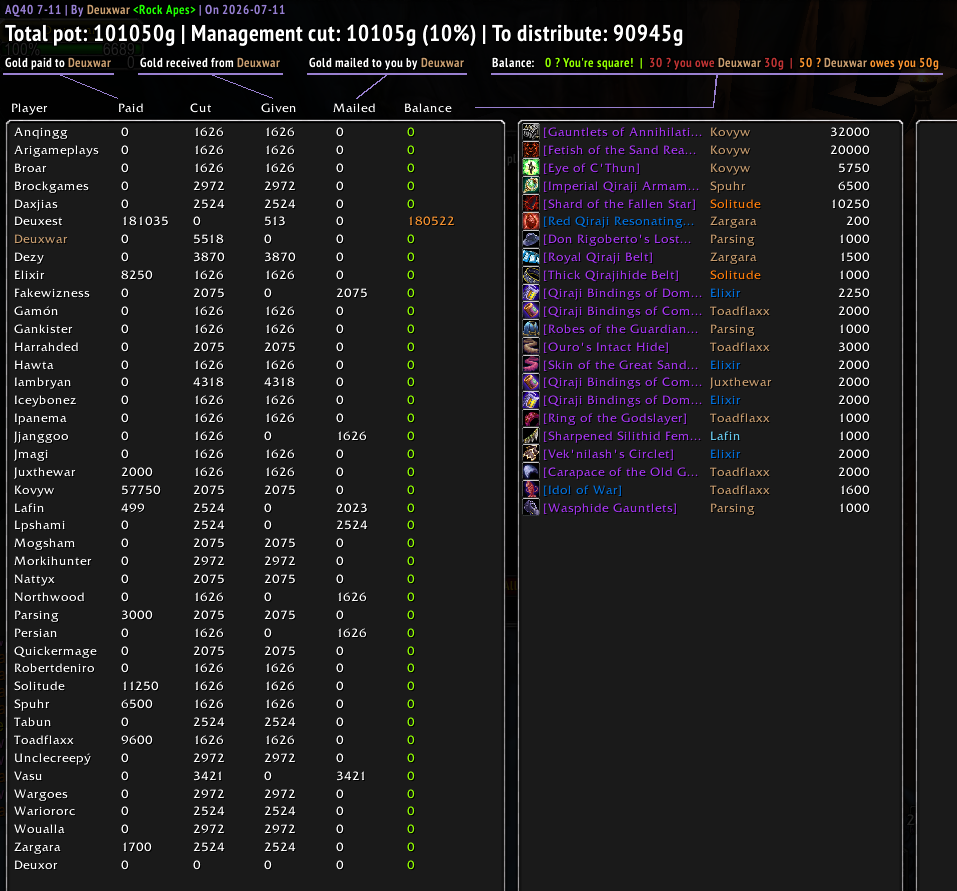Click the Qiraji Bindings of Dominance 2250 icon

coord(531,293)
